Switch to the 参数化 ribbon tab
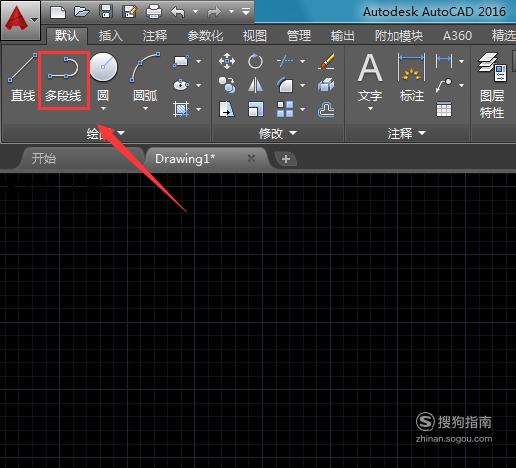Viewport: 516px width, 468px height. [x=205, y=36]
